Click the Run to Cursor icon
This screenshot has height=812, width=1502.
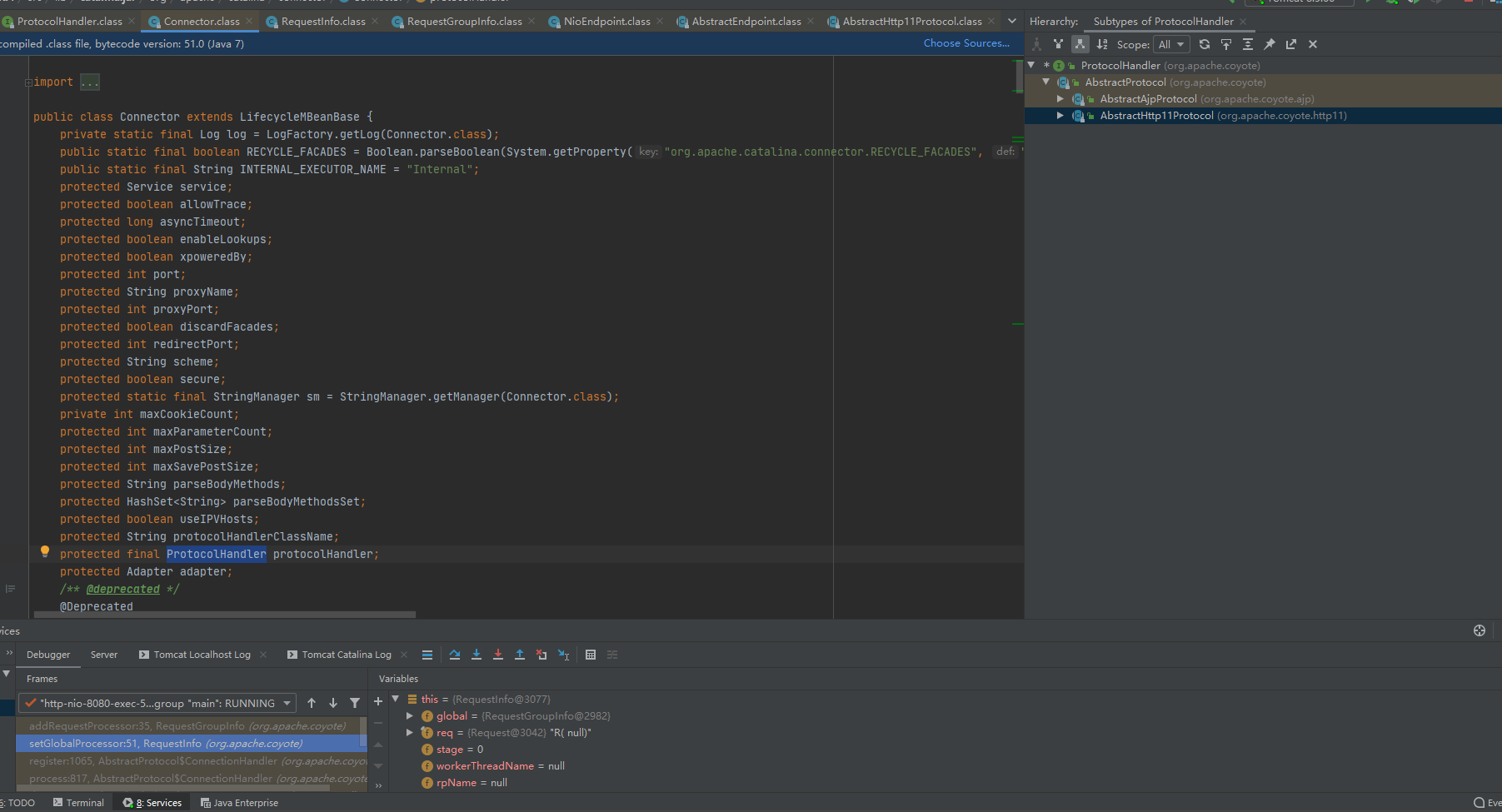564,655
